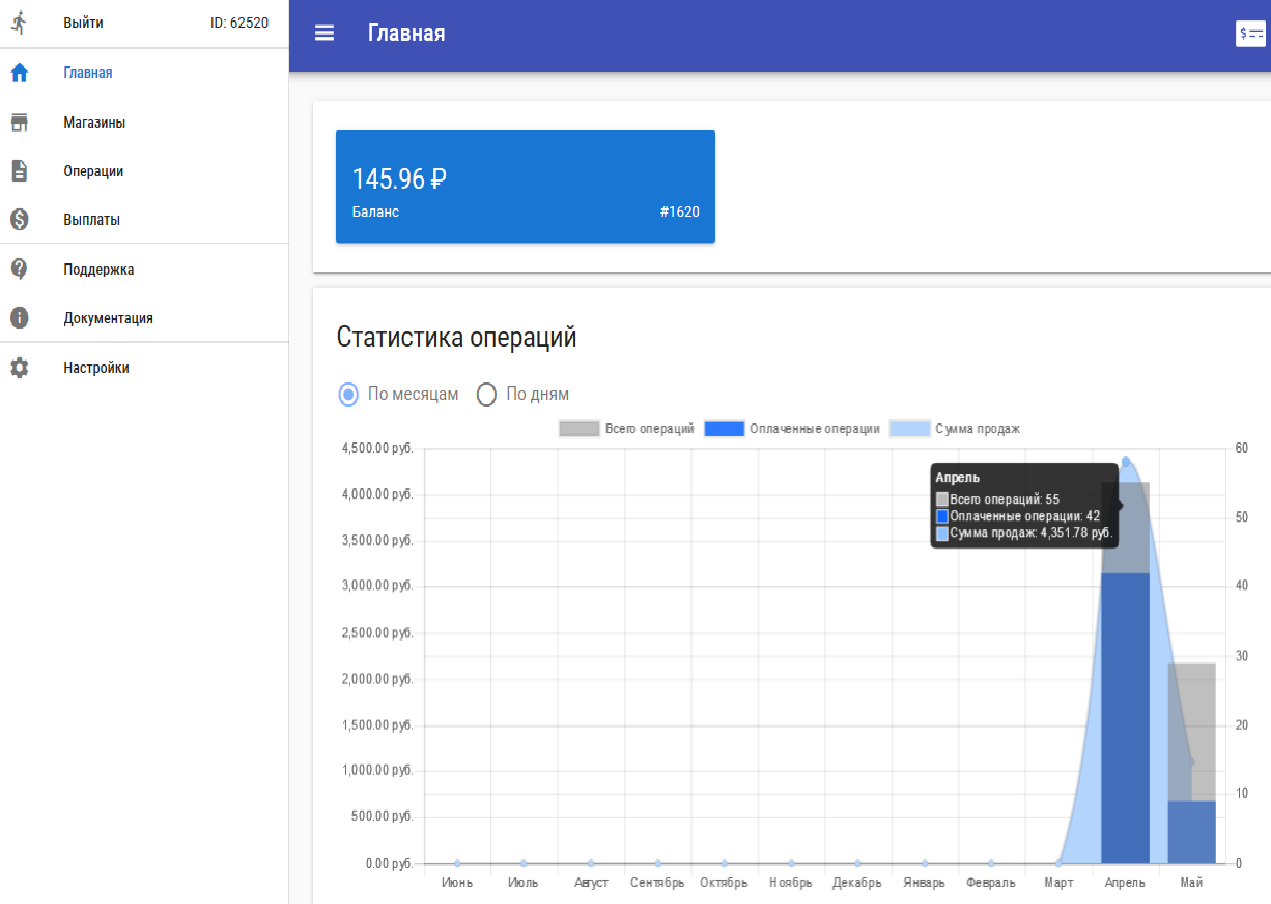Click the question mark Поддержка icon
This screenshot has height=904, width=1271.
(19, 269)
